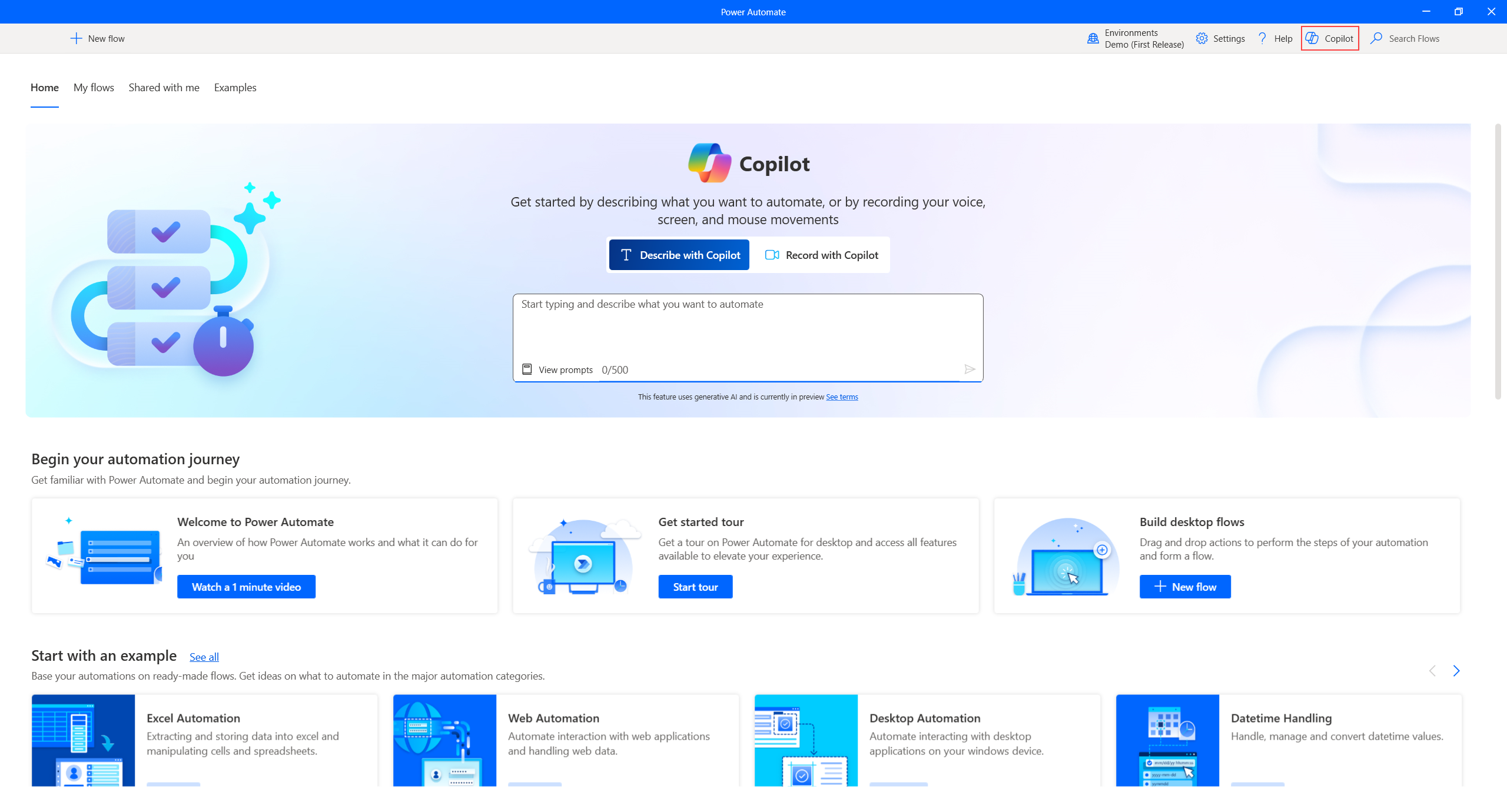Click the Home navigation tab
Viewport: 1507px width, 812px height.
click(x=44, y=87)
